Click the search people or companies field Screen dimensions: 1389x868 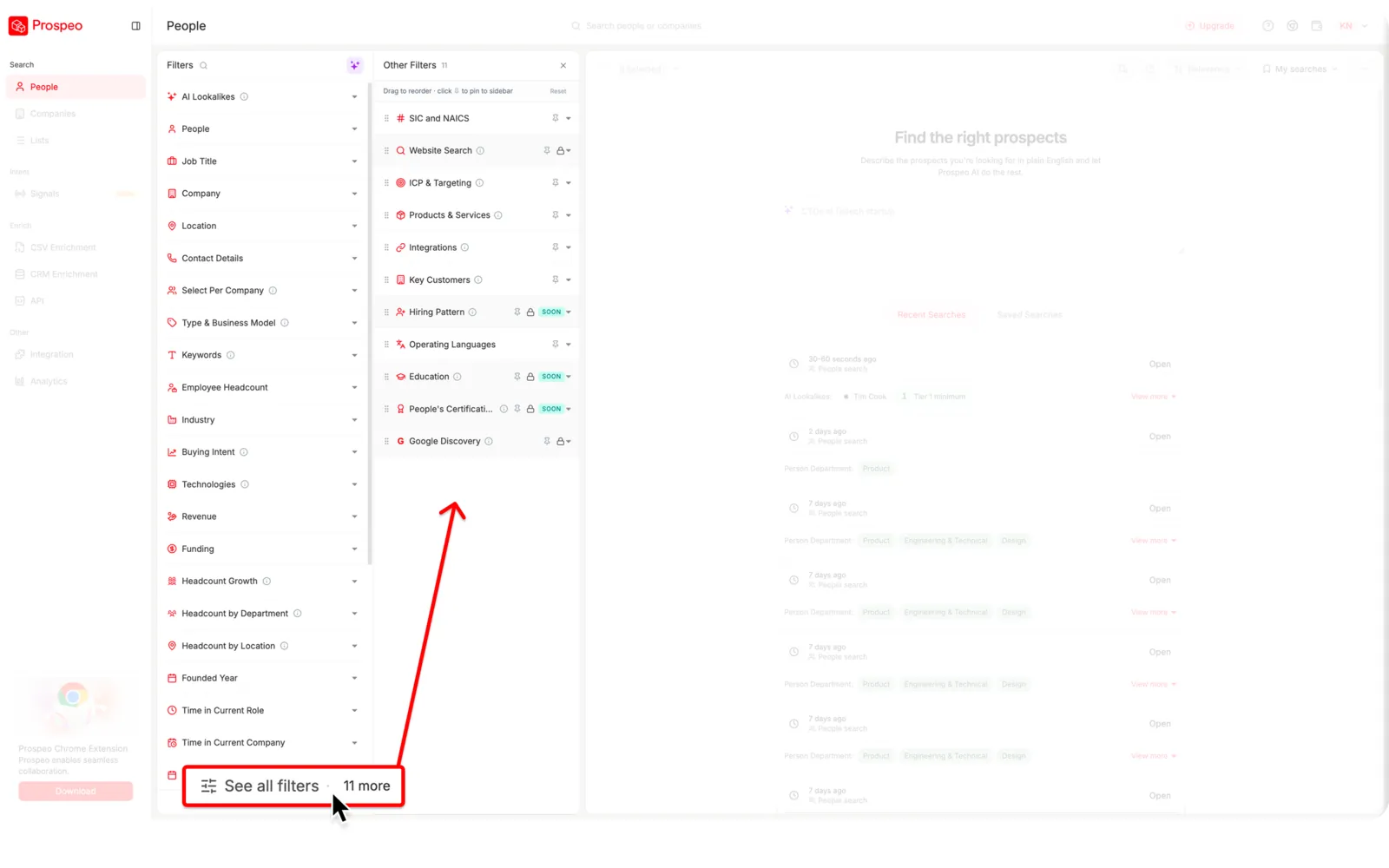click(x=642, y=26)
